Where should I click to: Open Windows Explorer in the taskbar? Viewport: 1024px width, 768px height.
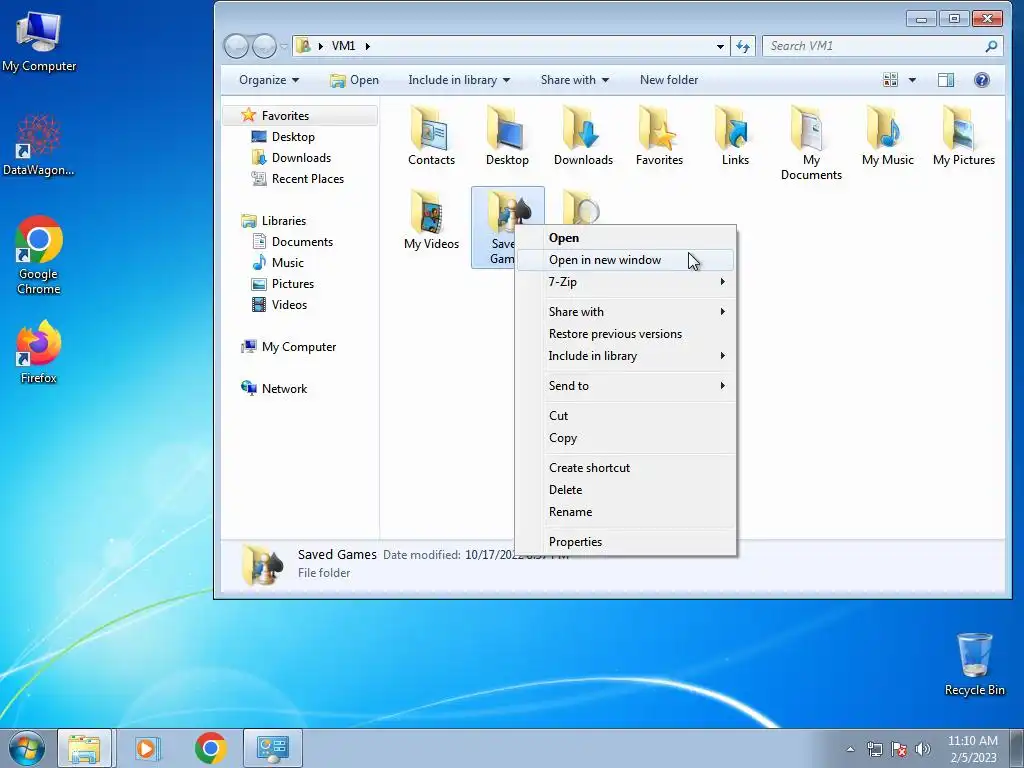point(84,748)
